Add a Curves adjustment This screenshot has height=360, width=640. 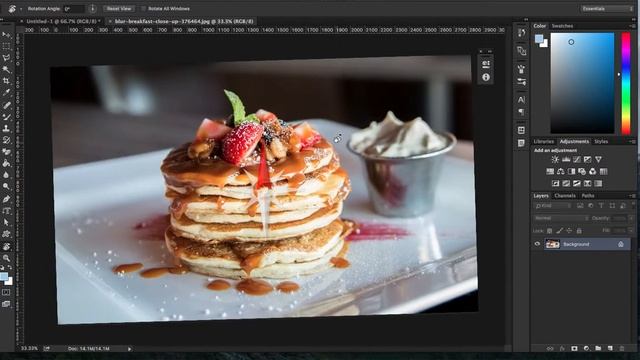pos(577,160)
